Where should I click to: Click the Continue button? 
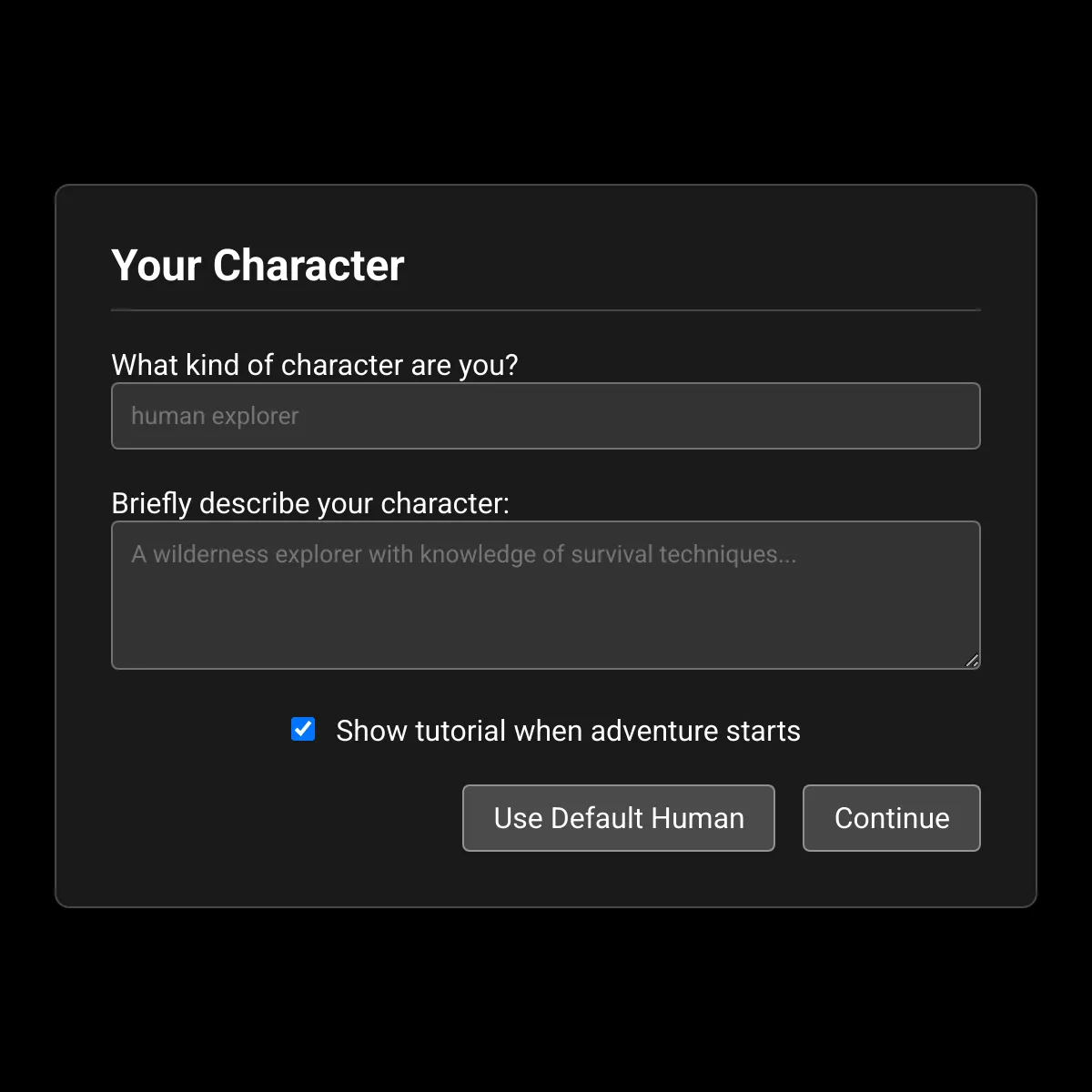point(891,818)
